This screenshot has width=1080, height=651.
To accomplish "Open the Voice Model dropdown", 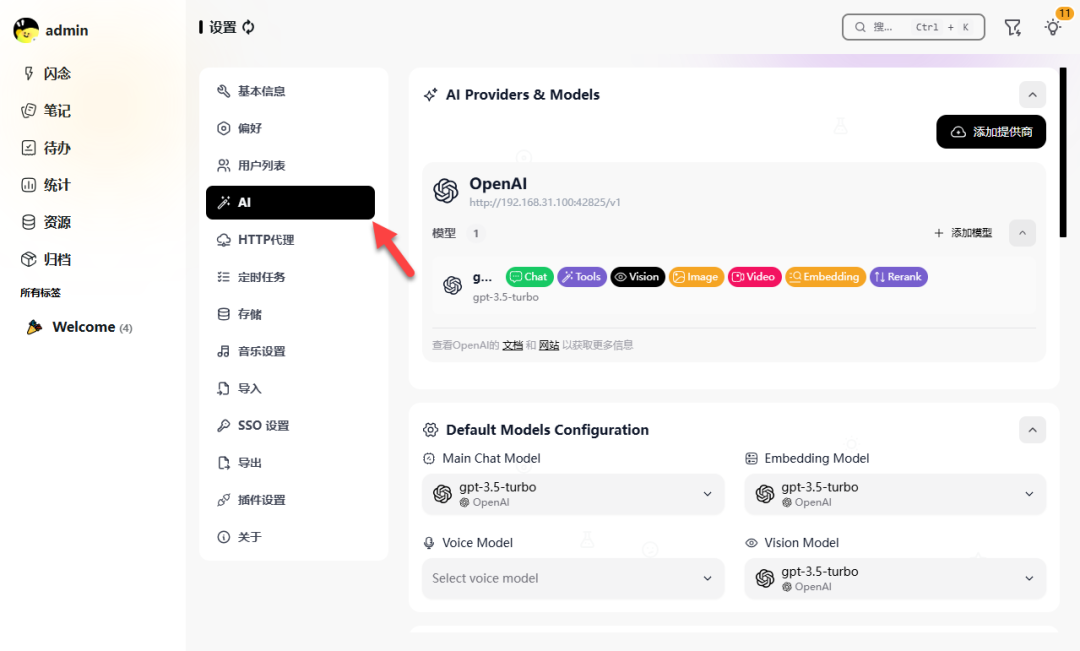I will tap(573, 578).
